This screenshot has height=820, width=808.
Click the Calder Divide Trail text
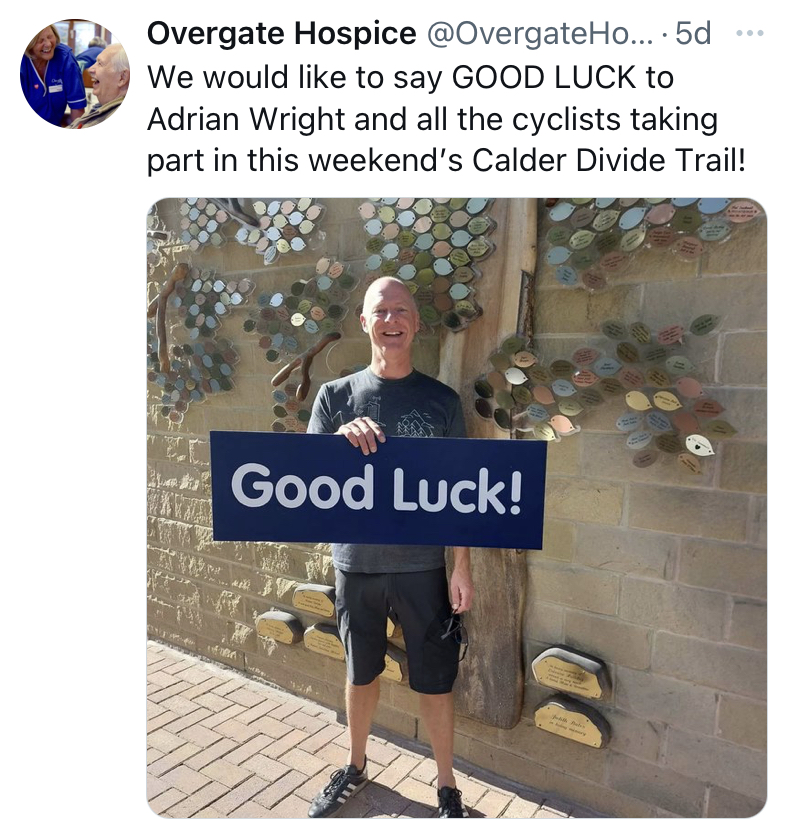(608, 160)
